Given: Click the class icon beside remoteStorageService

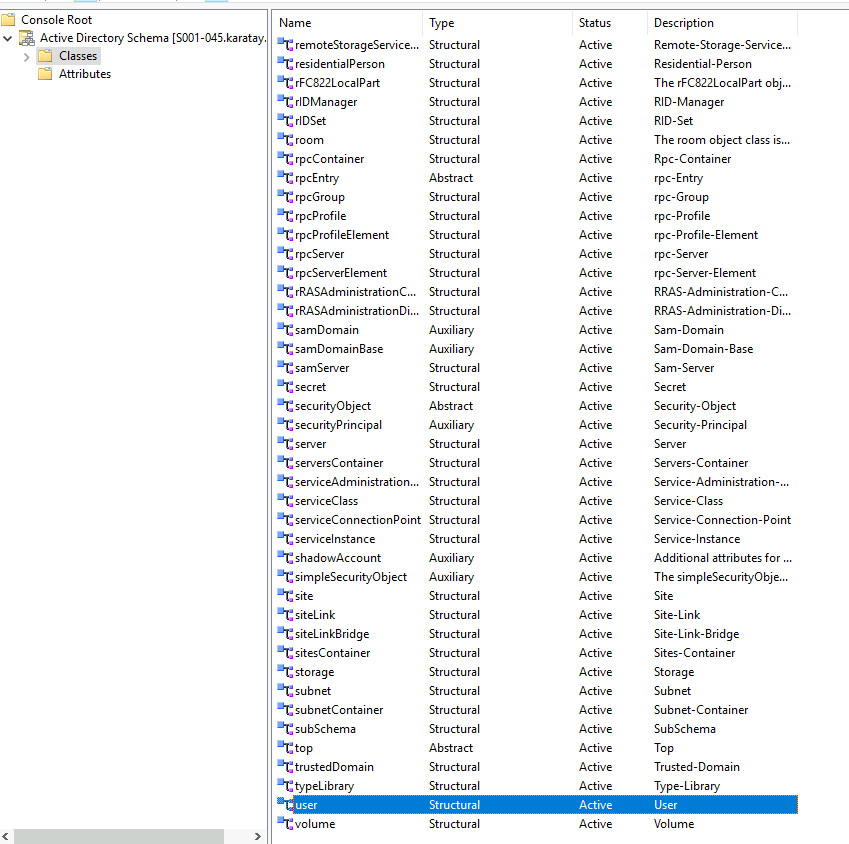Looking at the screenshot, I should click(x=285, y=44).
